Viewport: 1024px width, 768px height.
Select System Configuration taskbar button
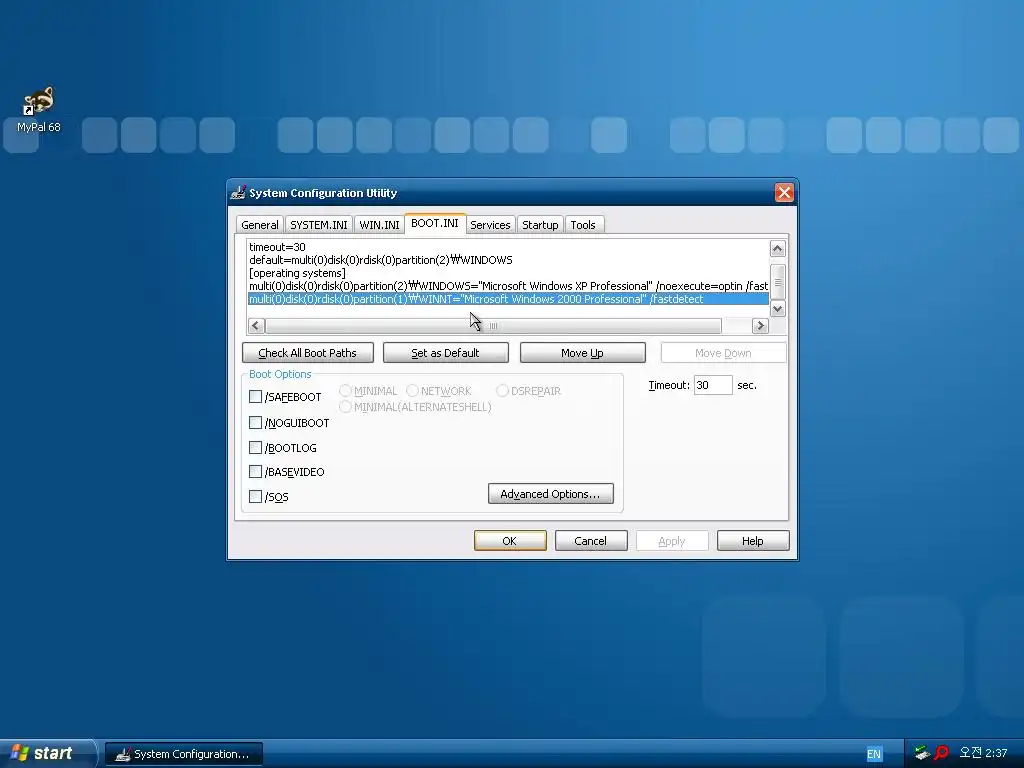[184, 754]
